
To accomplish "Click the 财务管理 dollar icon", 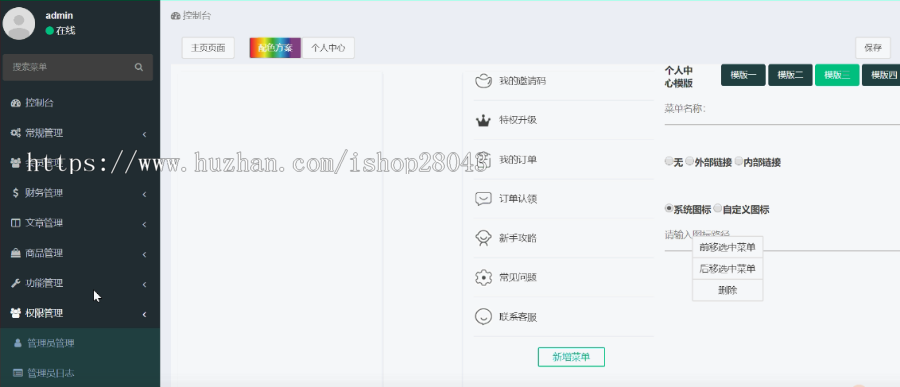I will click(x=15, y=193).
